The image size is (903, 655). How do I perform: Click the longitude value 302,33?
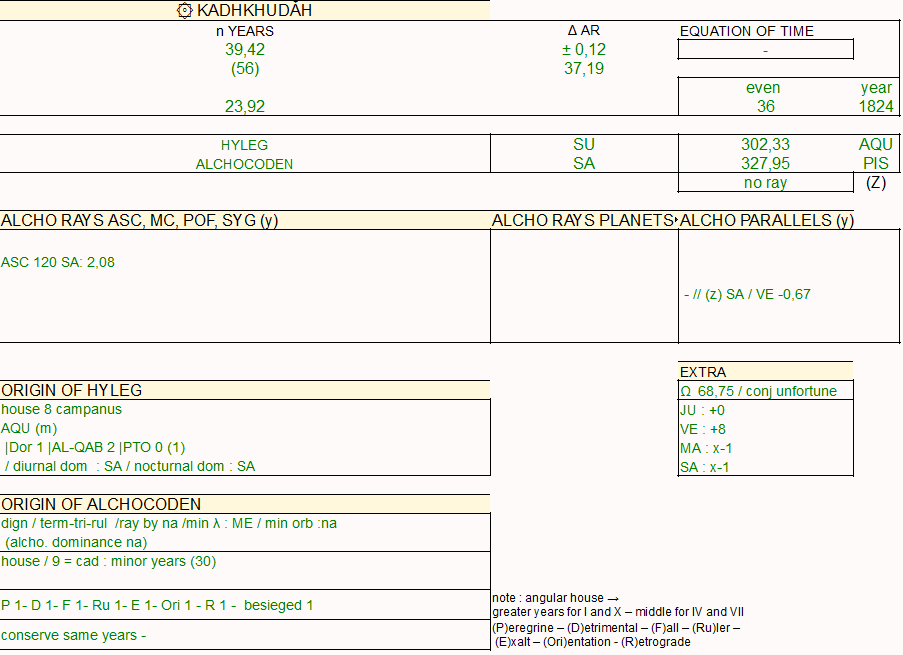765,145
